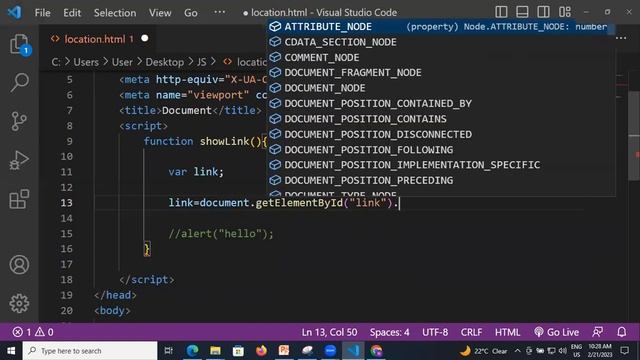Select DOCUMENT_POSITION_FOLLOWING suggestion

coord(441,150)
